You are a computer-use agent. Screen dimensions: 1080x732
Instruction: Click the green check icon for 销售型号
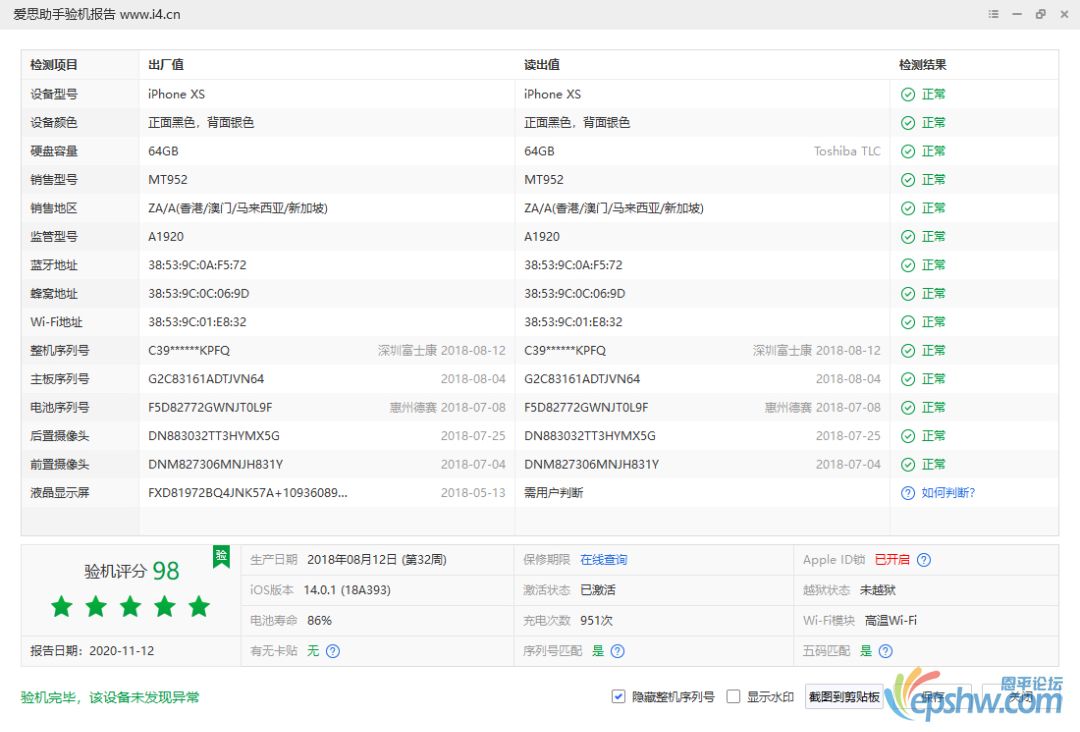coord(908,180)
